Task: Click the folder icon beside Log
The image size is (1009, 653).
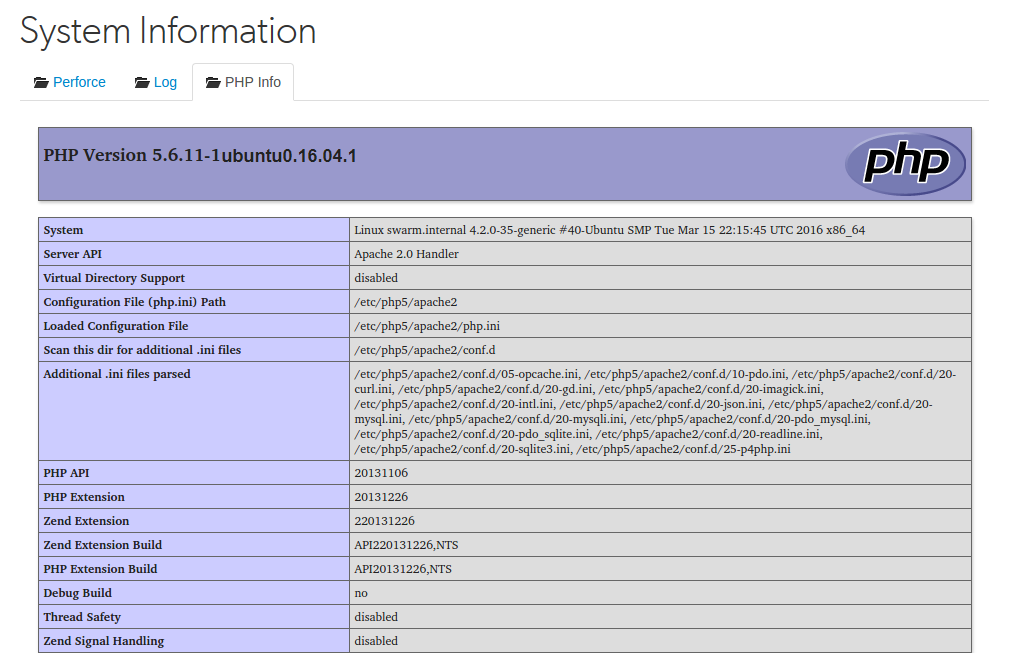Action: (142, 82)
